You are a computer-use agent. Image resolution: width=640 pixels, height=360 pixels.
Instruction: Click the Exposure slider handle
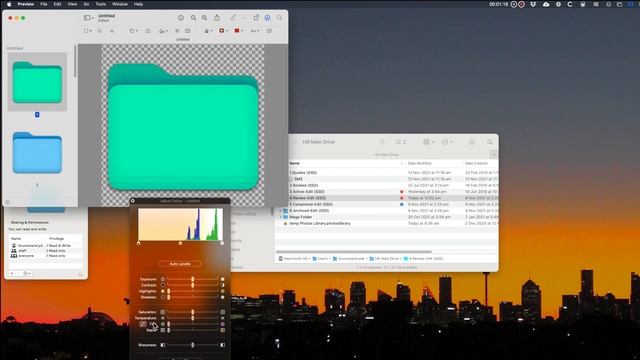(x=193, y=279)
